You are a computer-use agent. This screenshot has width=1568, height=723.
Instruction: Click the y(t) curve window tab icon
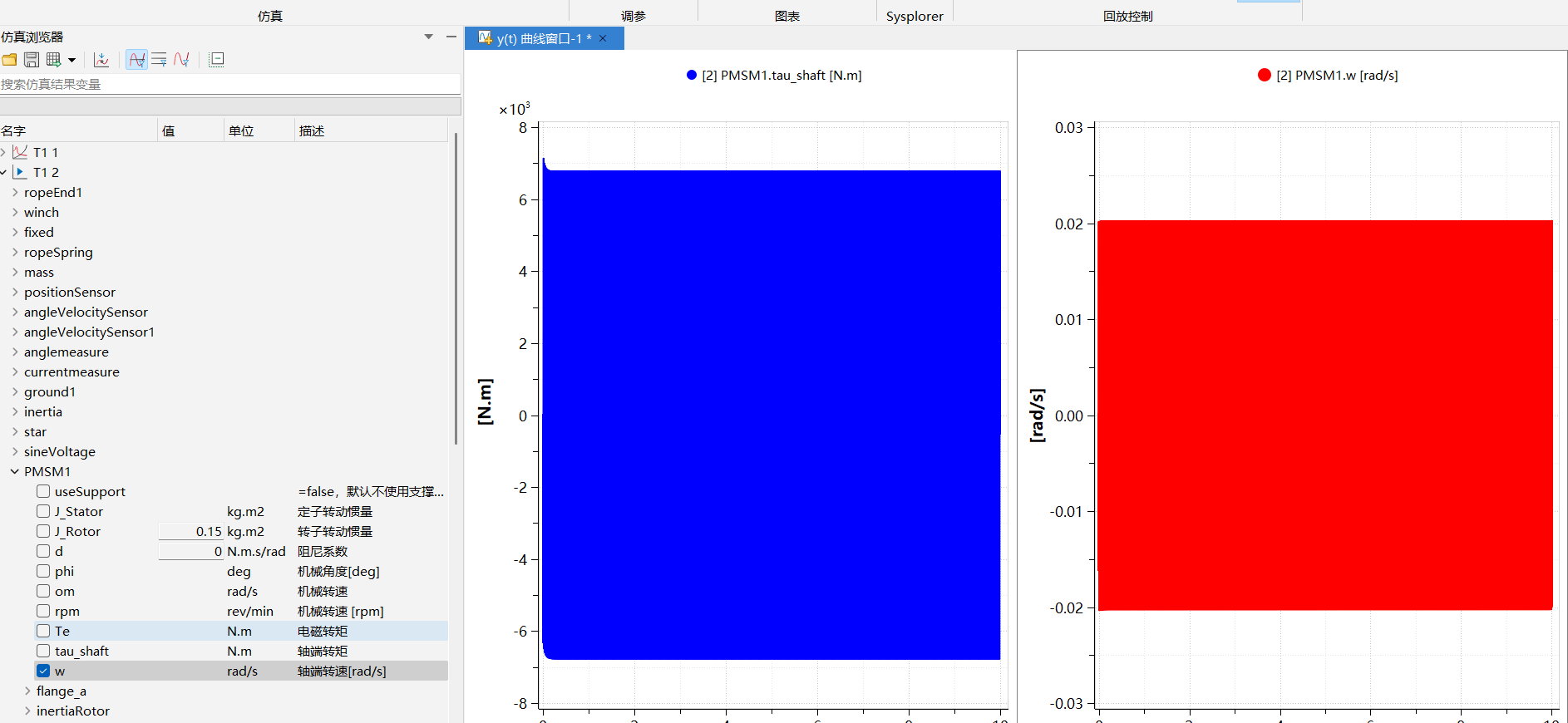coord(486,38)
